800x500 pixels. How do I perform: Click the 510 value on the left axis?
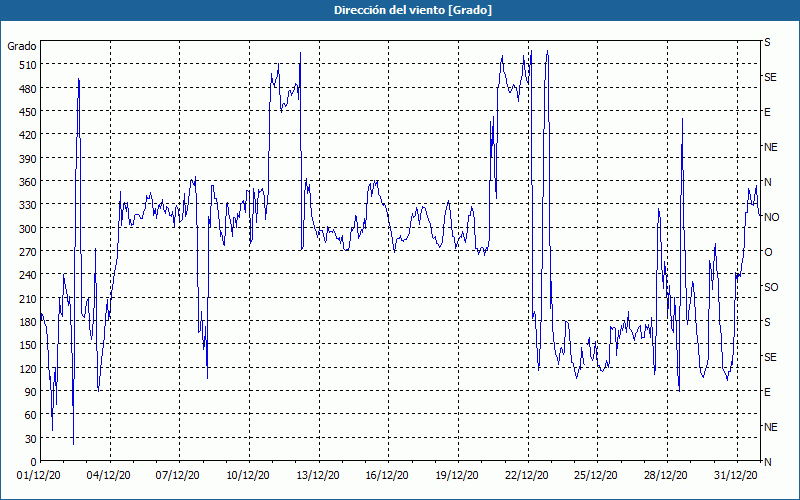pos(27,65)
